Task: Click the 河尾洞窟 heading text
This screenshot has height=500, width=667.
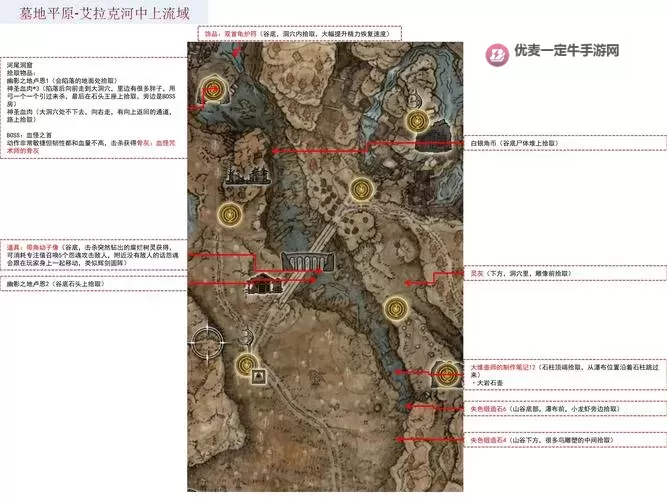Action: click(x=20, y=65)
